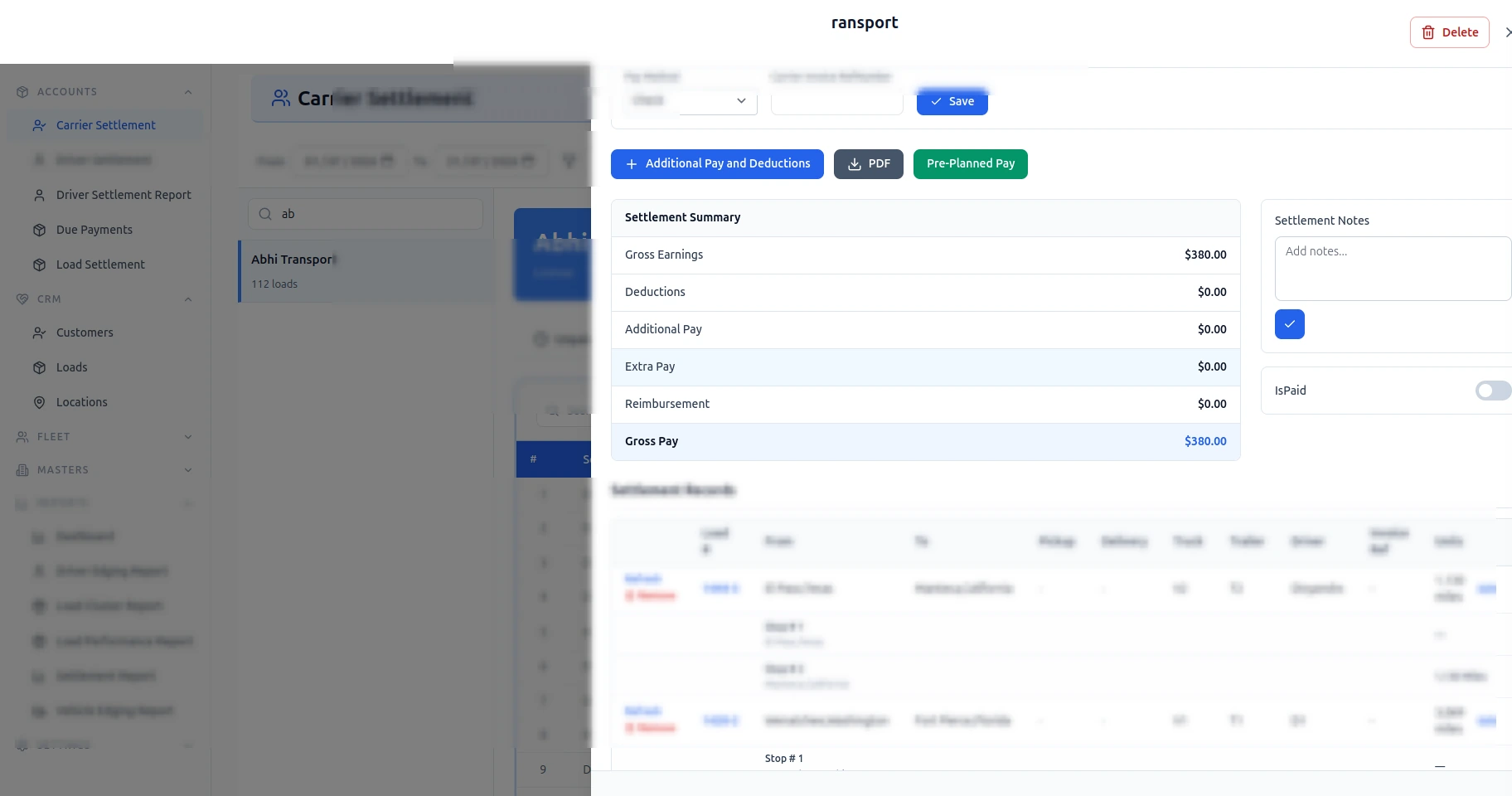Click the search magnifier icon beside 'ab'

265,214
